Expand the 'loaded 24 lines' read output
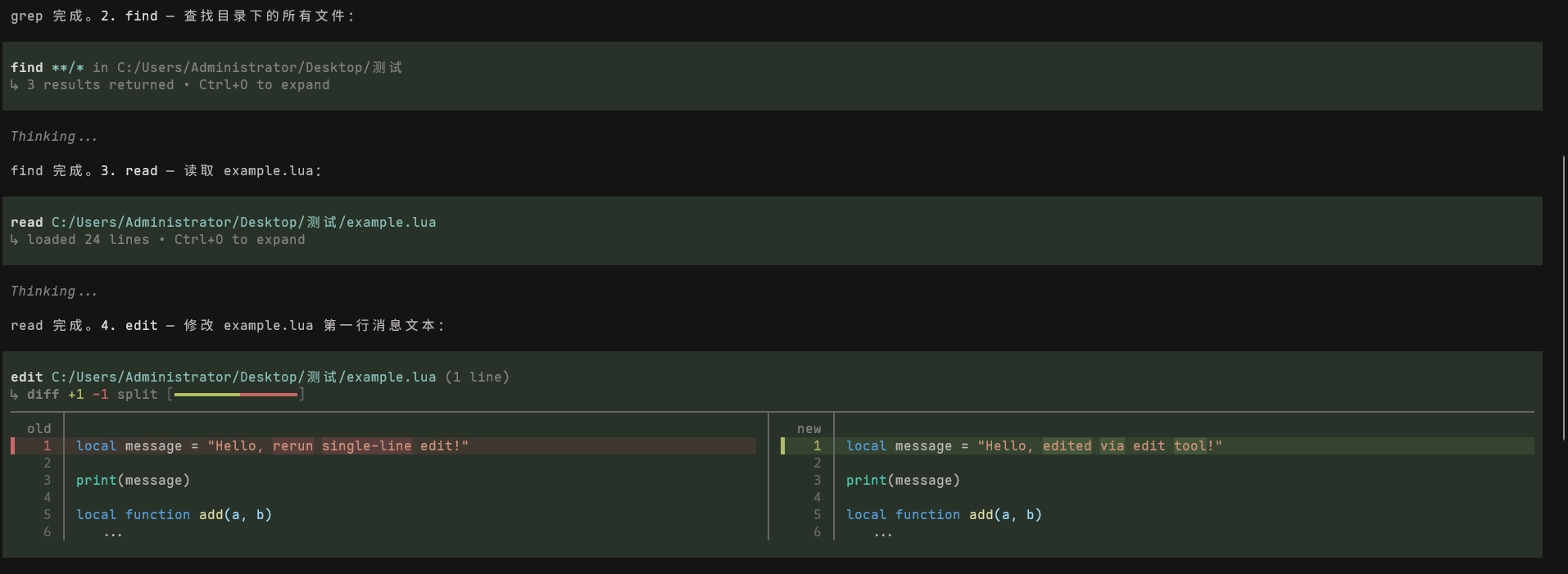The height and width of the screenshot is (574, 1568). 157,240
